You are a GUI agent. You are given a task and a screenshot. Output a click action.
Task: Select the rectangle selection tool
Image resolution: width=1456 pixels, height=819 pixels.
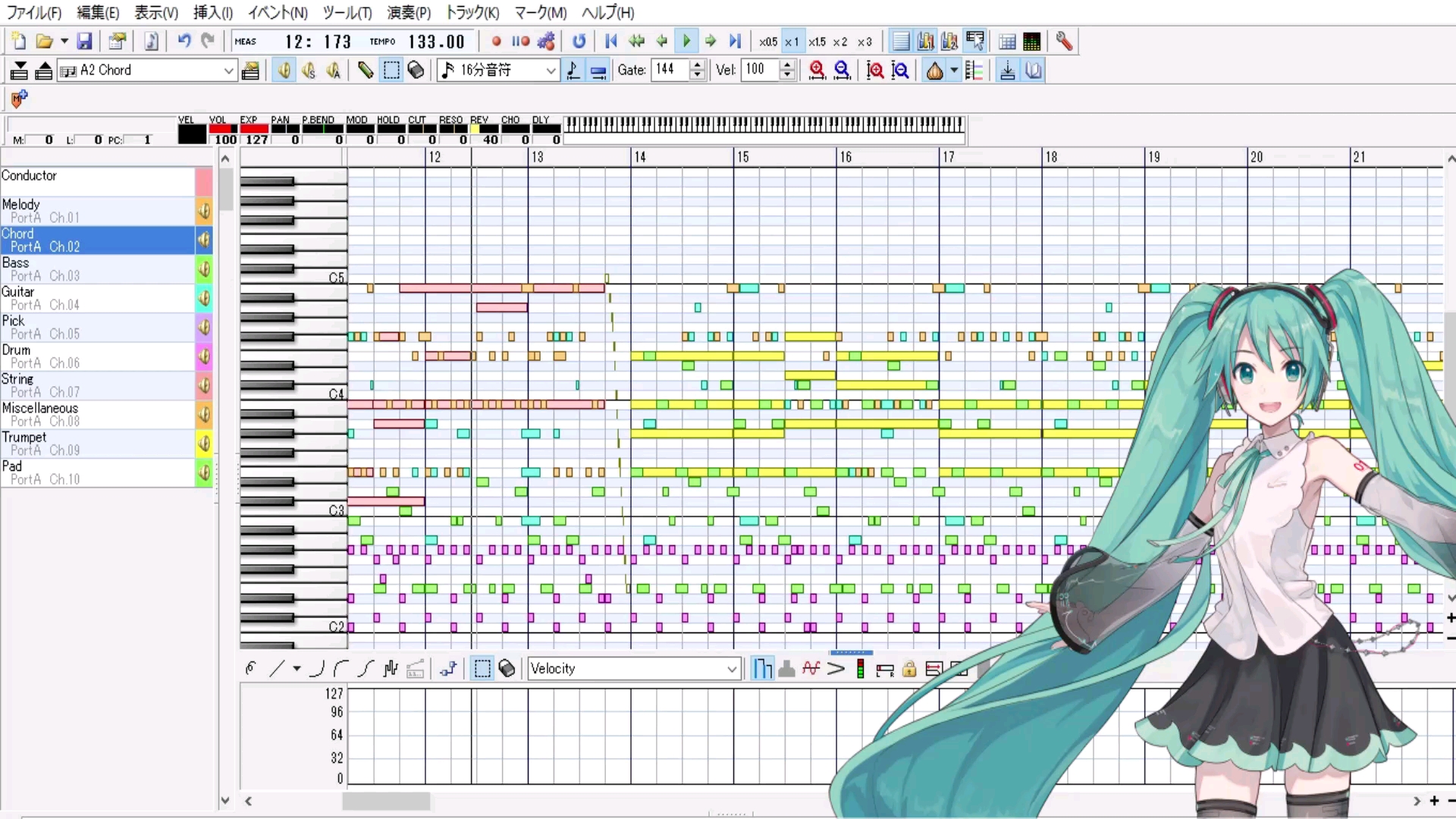(x=391, y=71)
